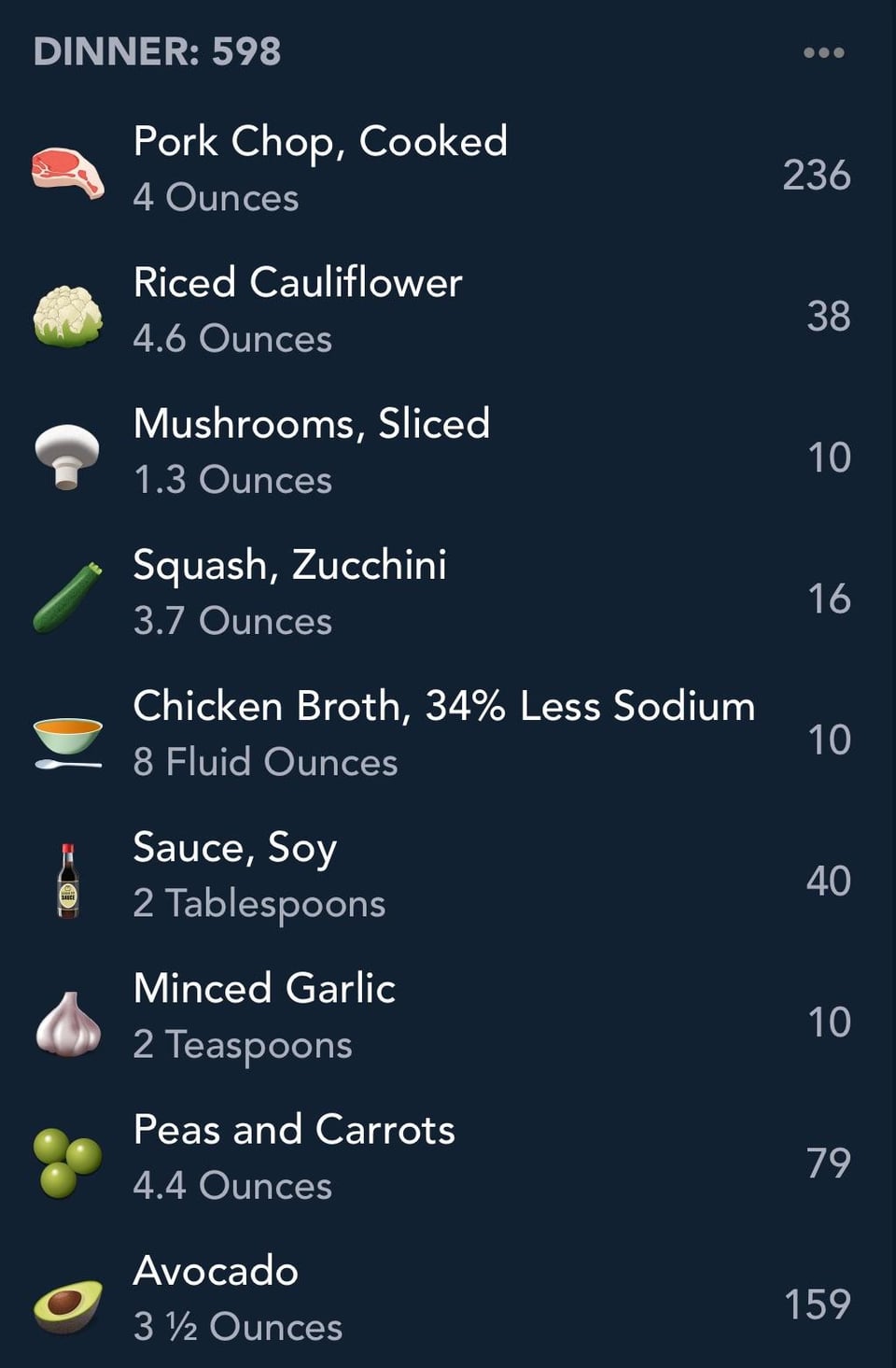Screen dimensions: 896x1368
Task: Tap the chicken broth bowl icon
Action: tap(67, 740)
